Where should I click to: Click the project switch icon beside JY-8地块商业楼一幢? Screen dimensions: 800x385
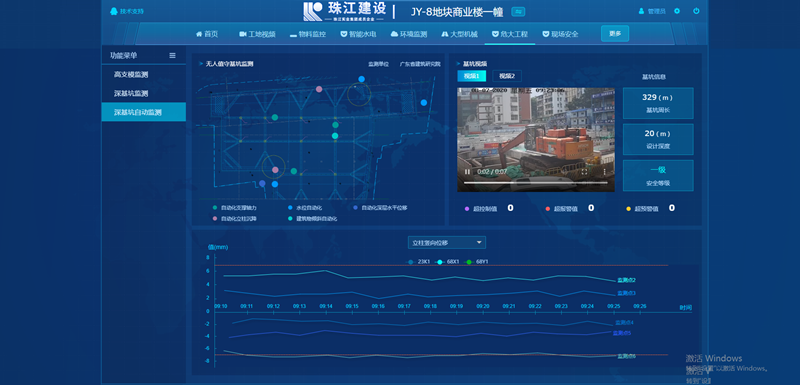(x=518, y=11)
